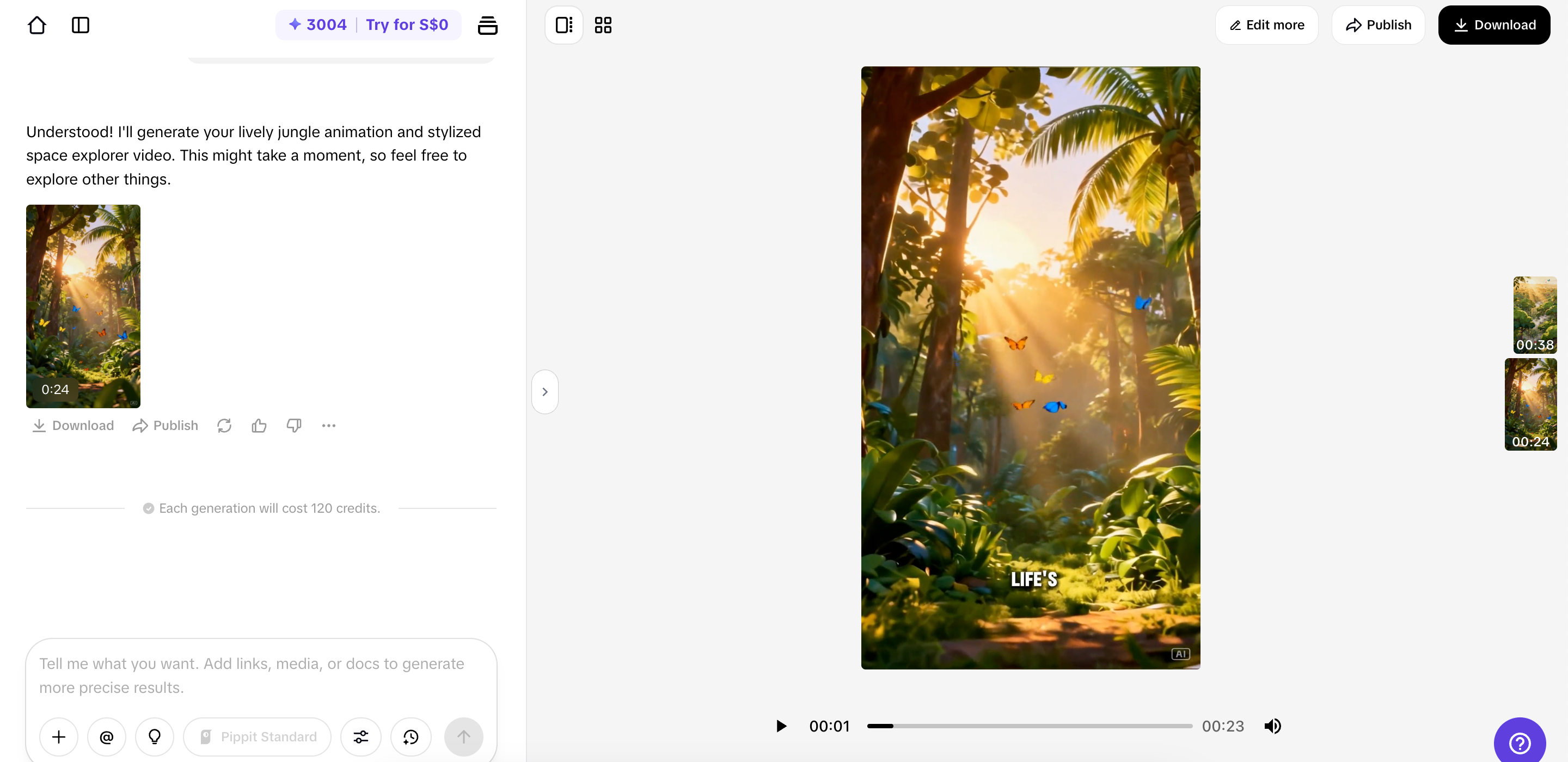The height and width of the screenshot is (762, 1568).
Task: Open the stacked layers menu icon
Action: coord(488,25)
